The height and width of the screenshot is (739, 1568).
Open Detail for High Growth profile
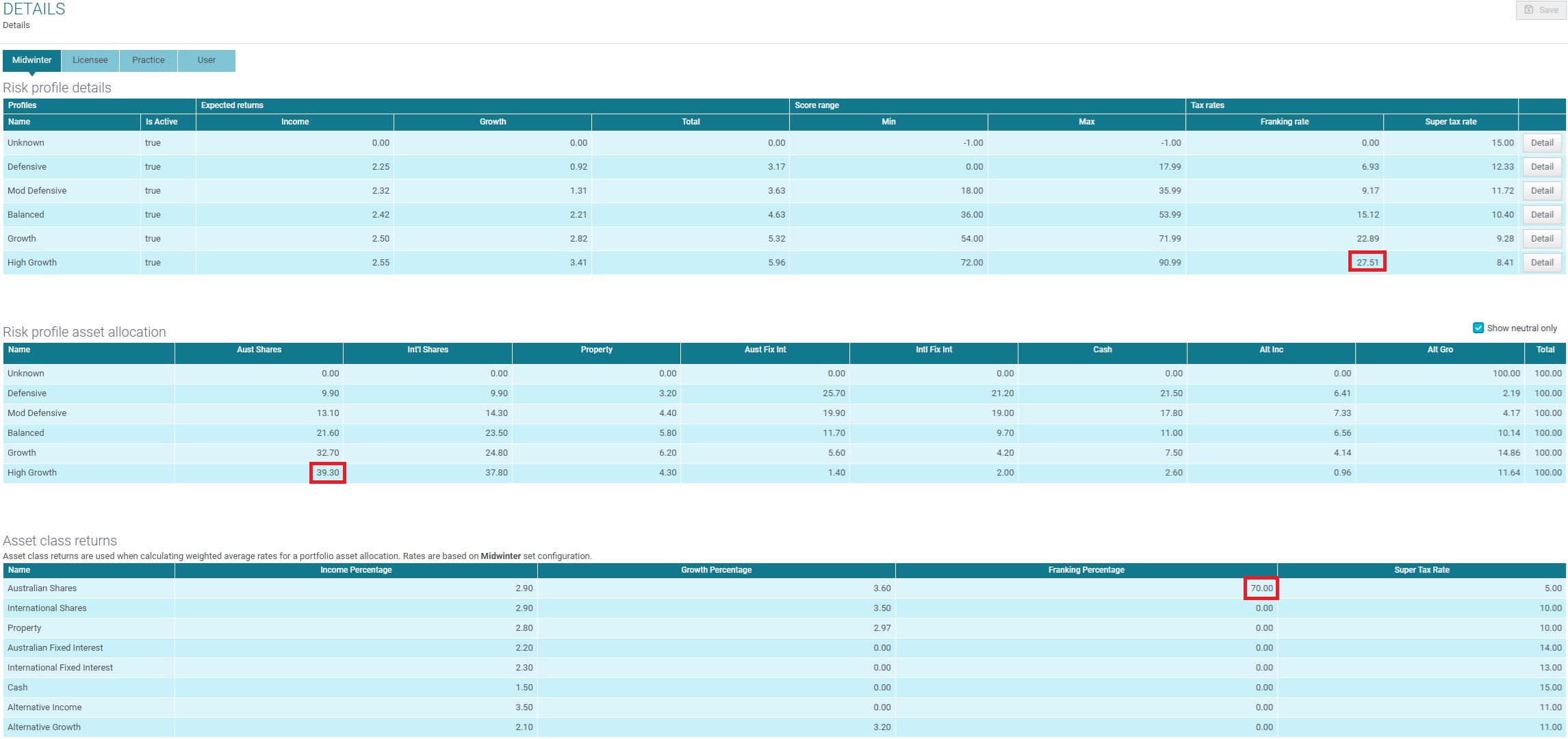coord(1542,263)
